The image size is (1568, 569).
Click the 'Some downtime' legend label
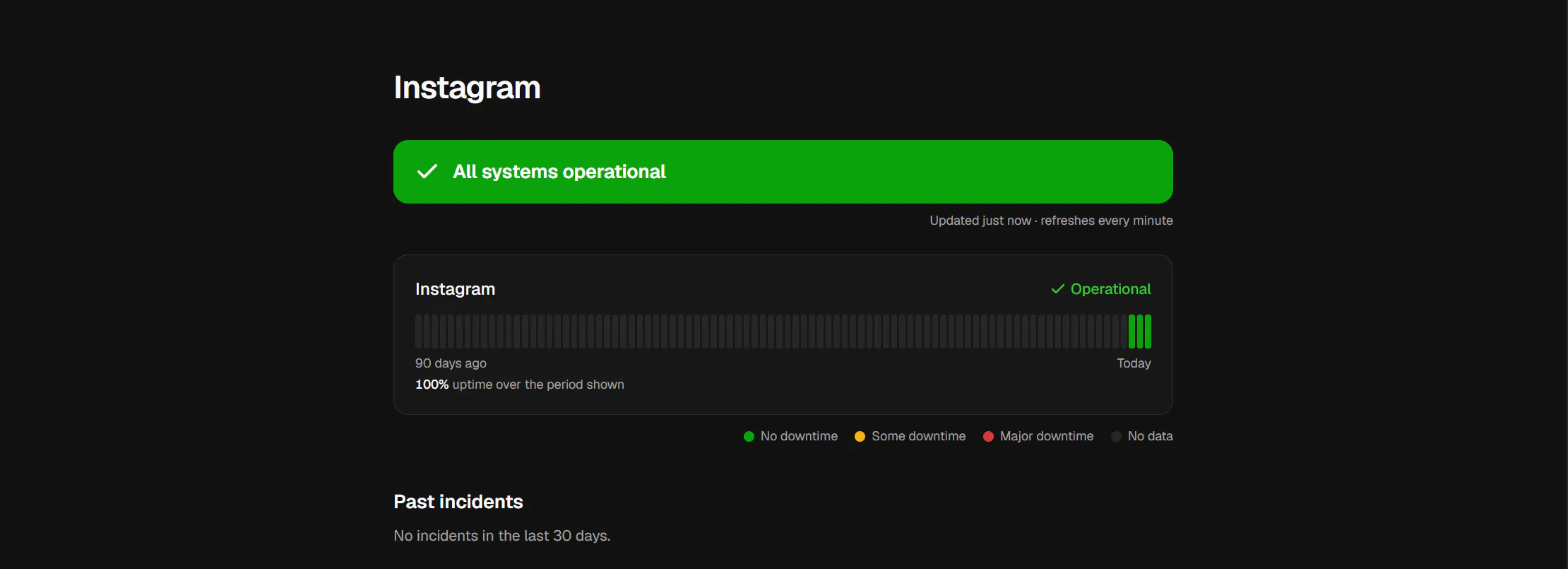pyautogui.click(x=918, y=437)
